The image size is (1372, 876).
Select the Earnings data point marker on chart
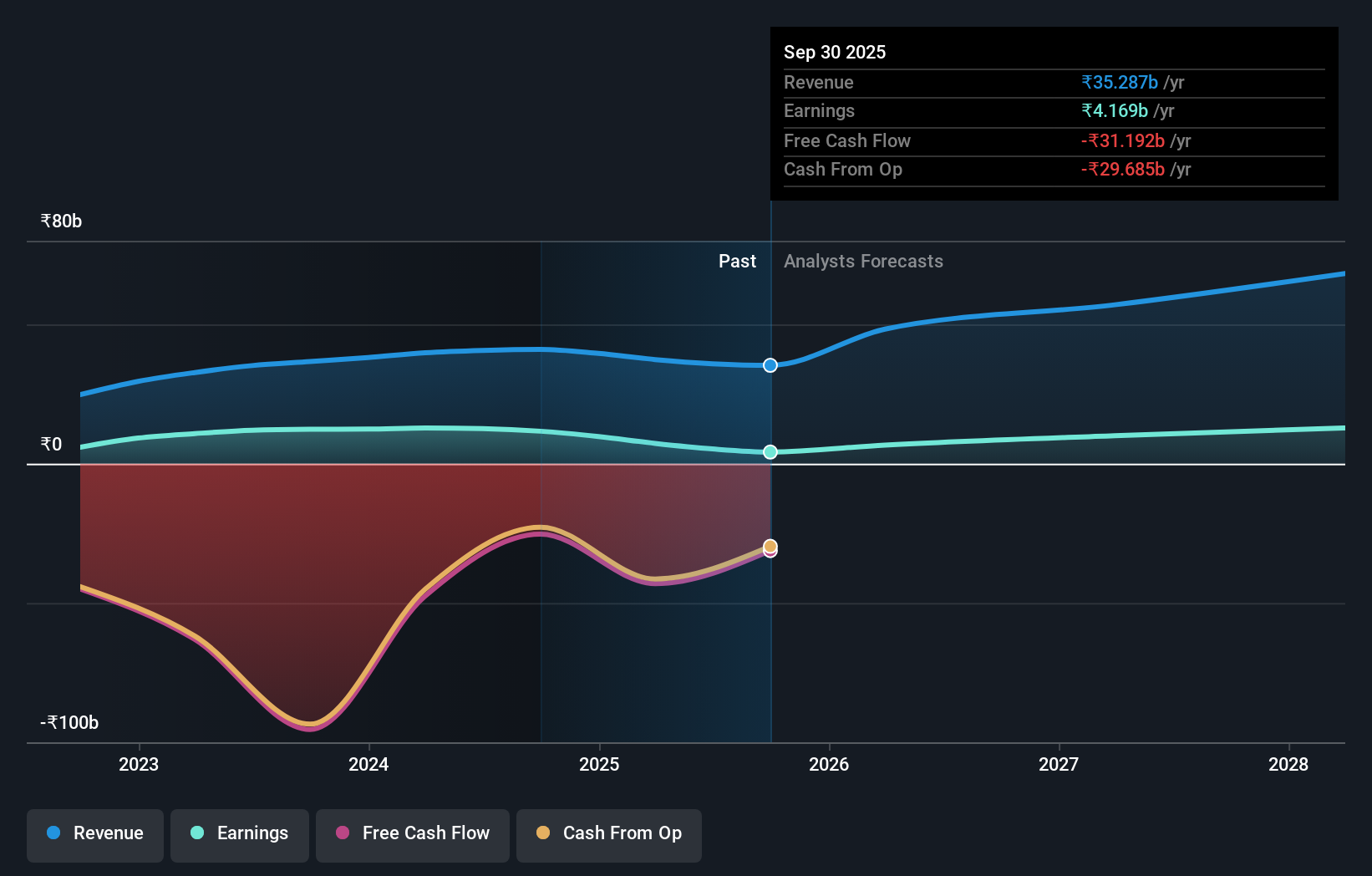tap(770, 452)
